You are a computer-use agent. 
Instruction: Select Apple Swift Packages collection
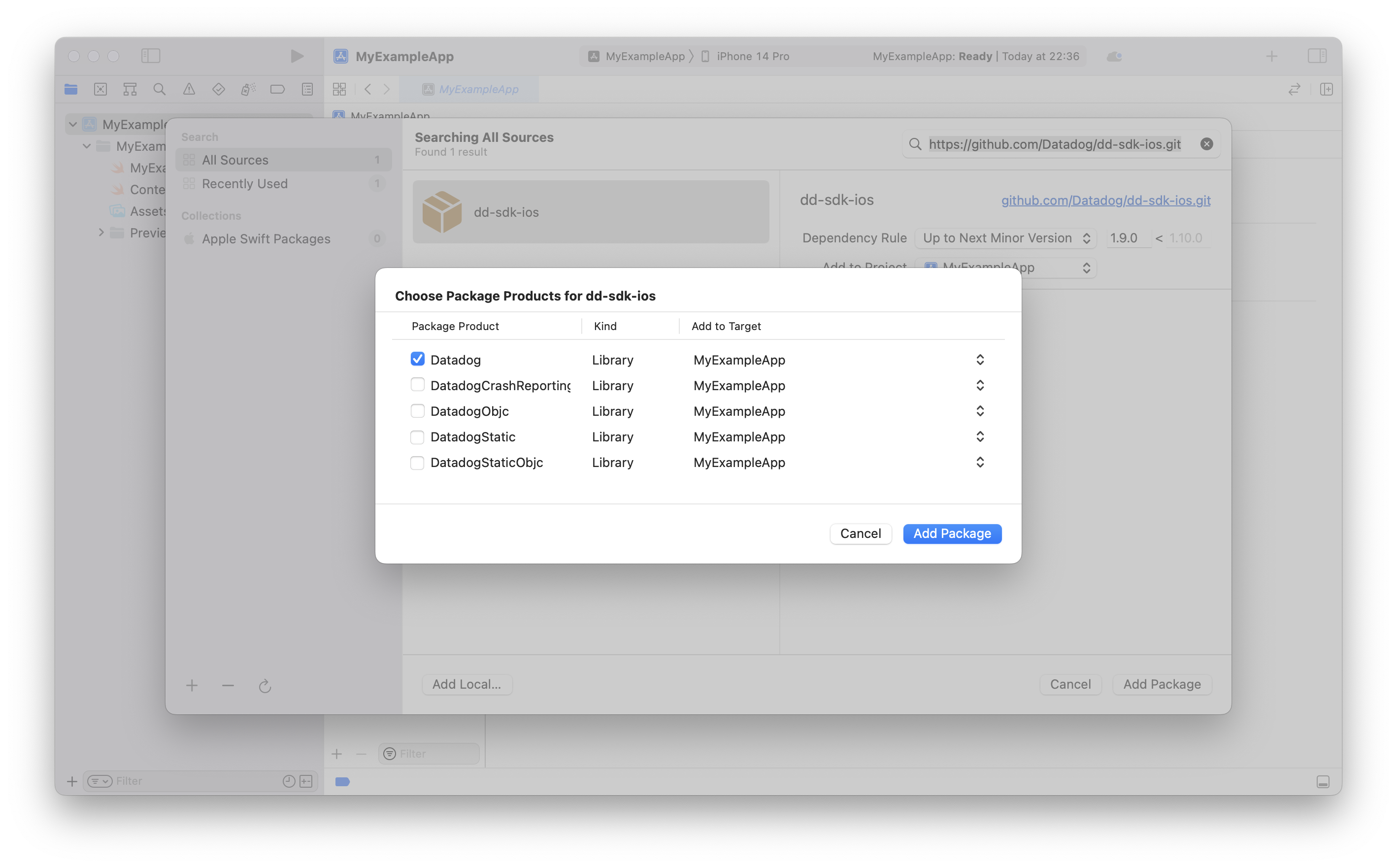(x=284, y=239)
